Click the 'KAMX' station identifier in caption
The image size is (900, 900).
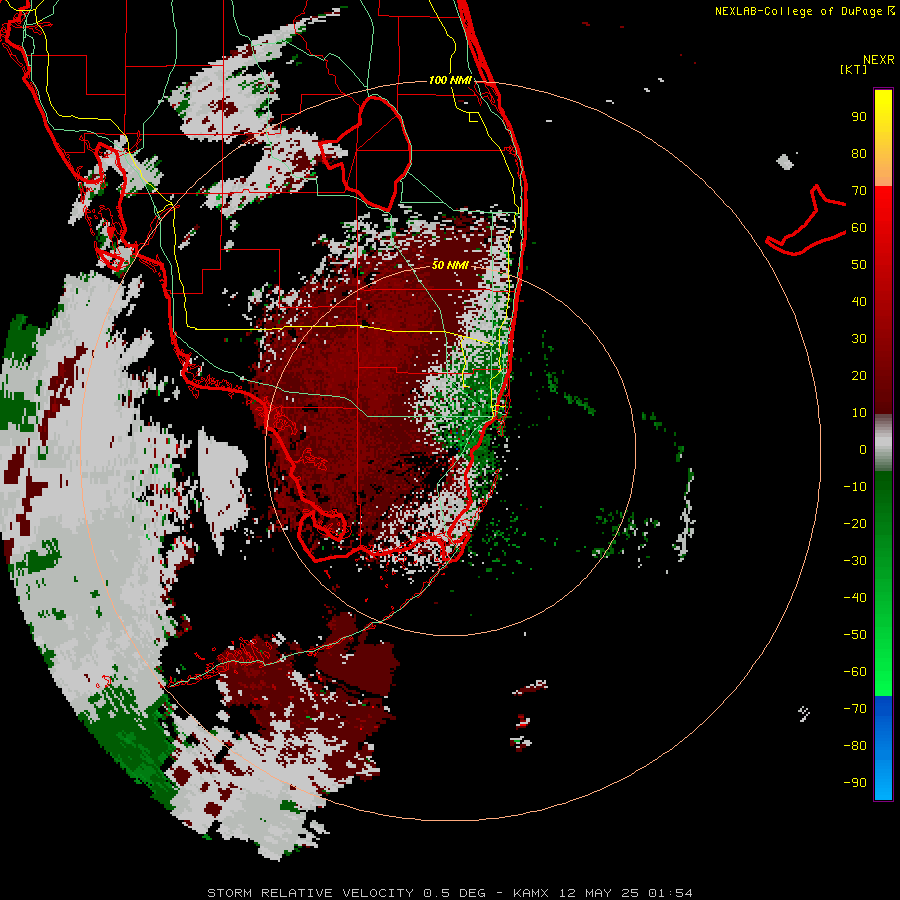530,893
